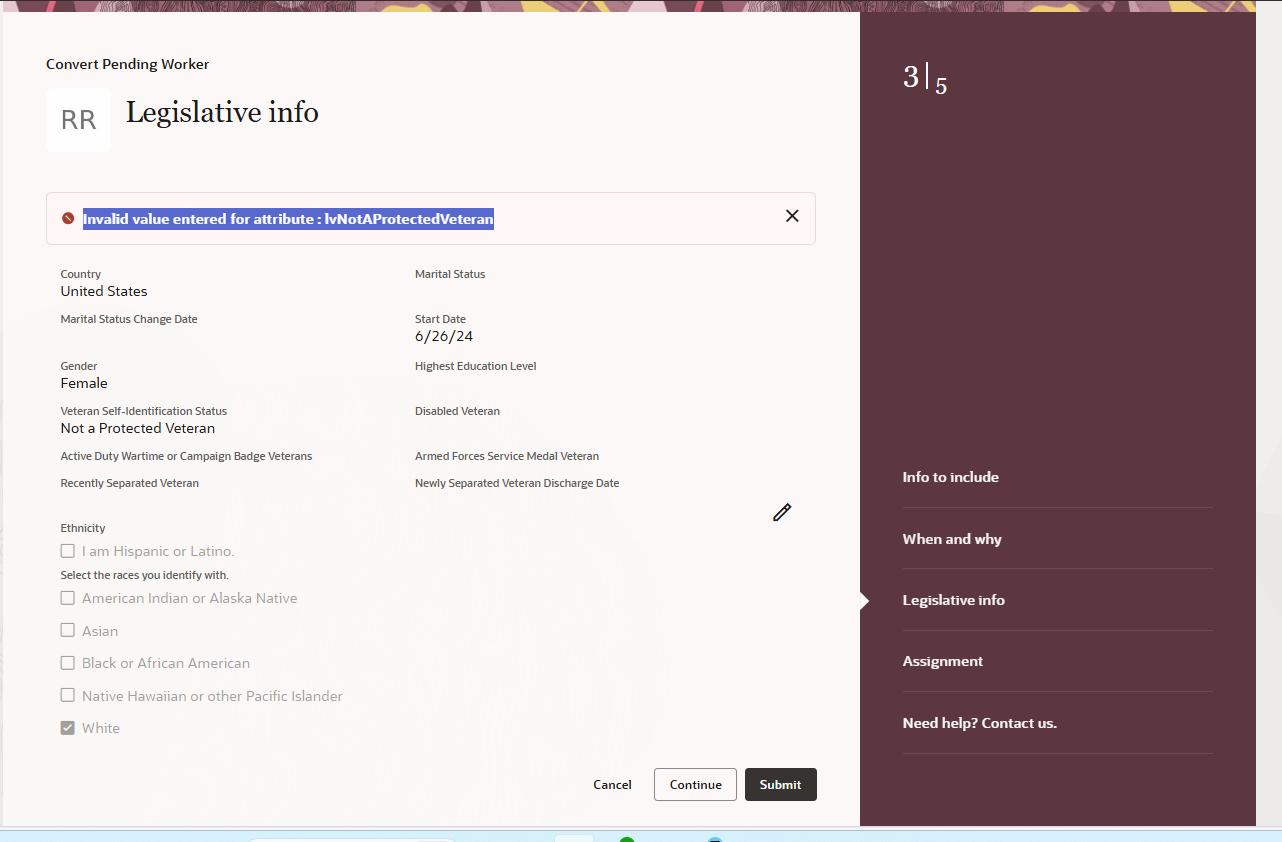This screenshot has height=842, width=1282.
Task: Check the I am Hispanic or Latino box
Action: (x=67, y=550)
